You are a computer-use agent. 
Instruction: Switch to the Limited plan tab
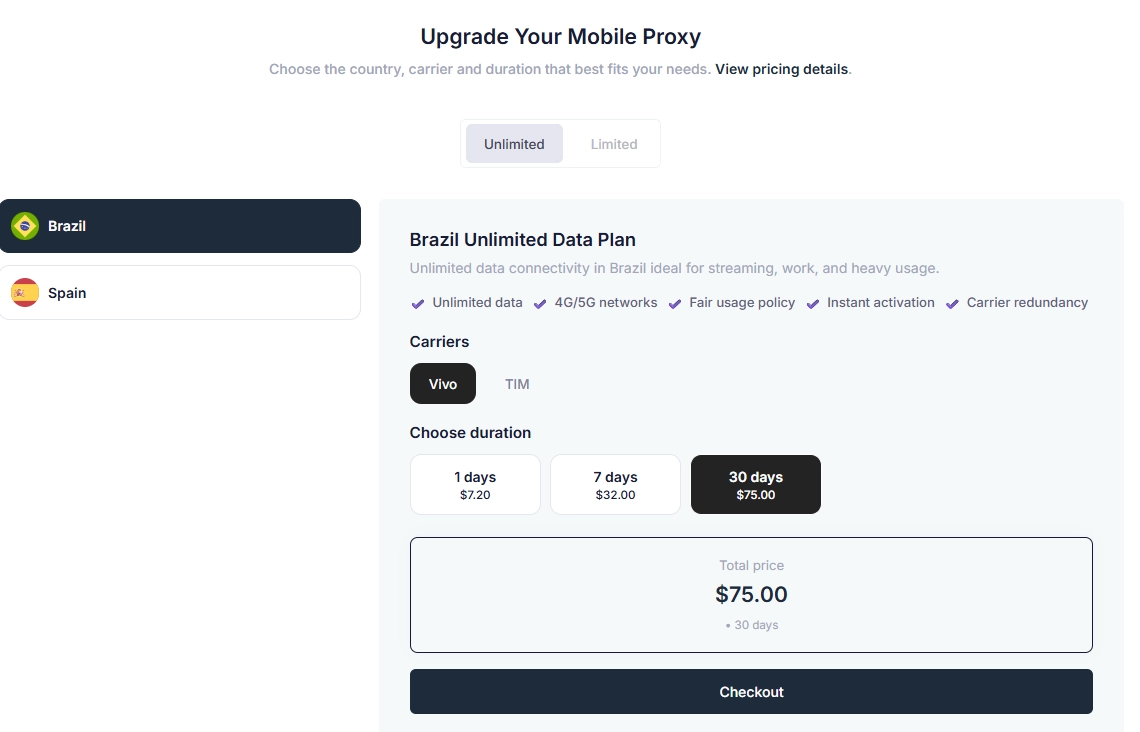tap(613, 144)
